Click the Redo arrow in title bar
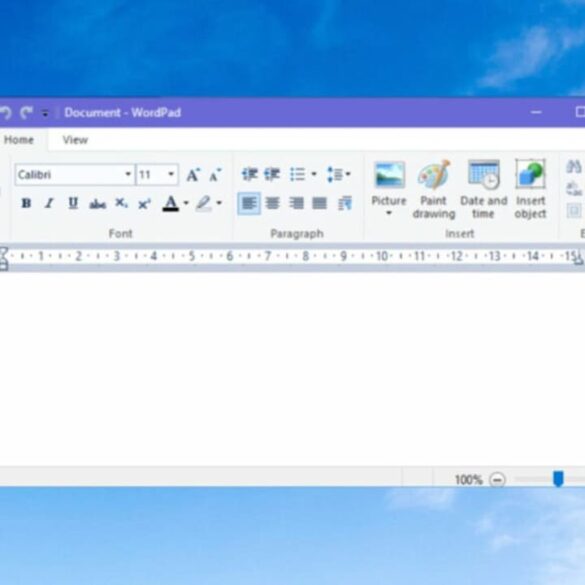Screen dimensions: 585x585 point(27,112)
